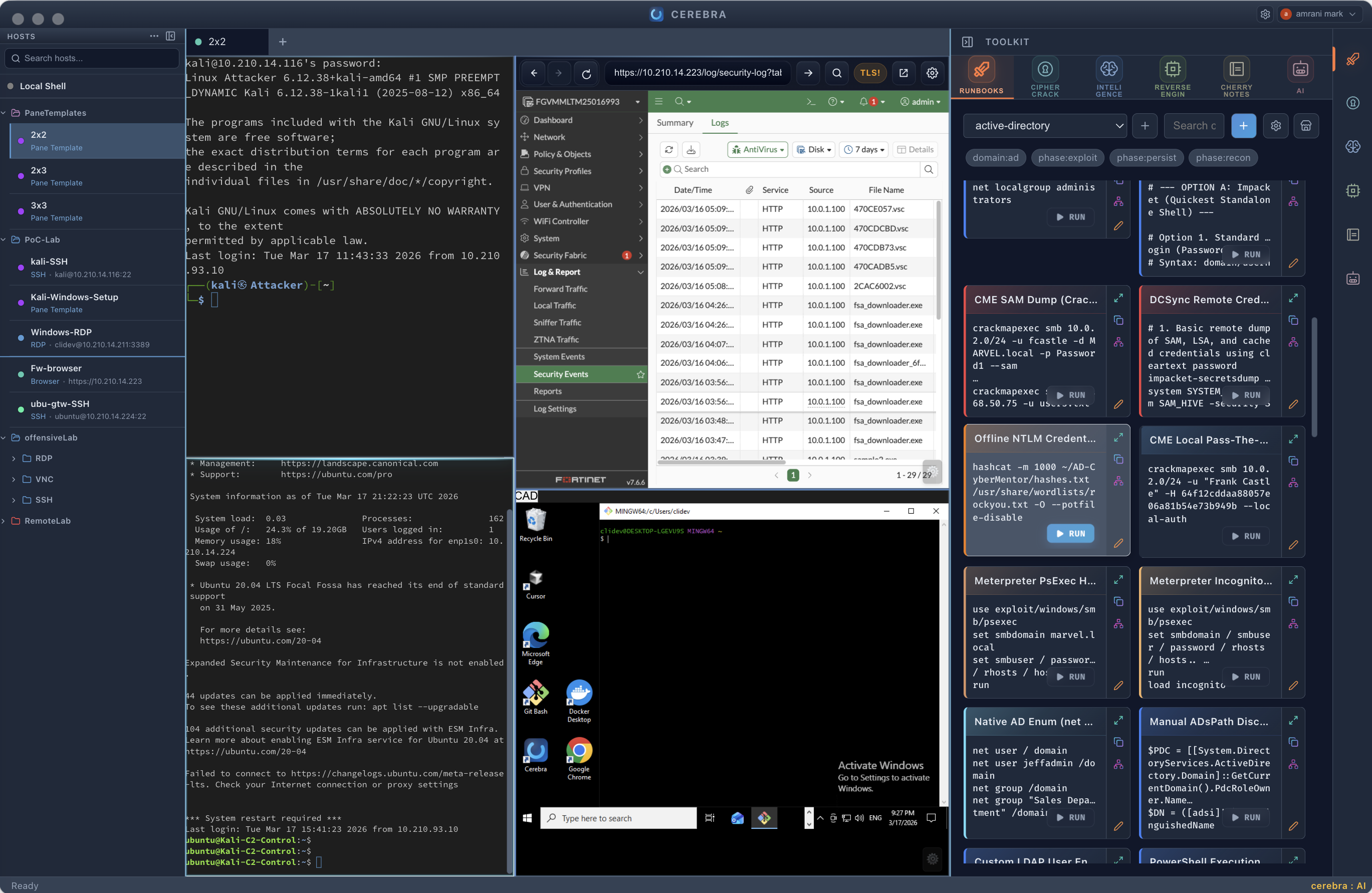The width and height of the screenshot is (1372, 893).
Task: Expand the RDP folder under offensiveLab
Action: (x=14, y=458)
